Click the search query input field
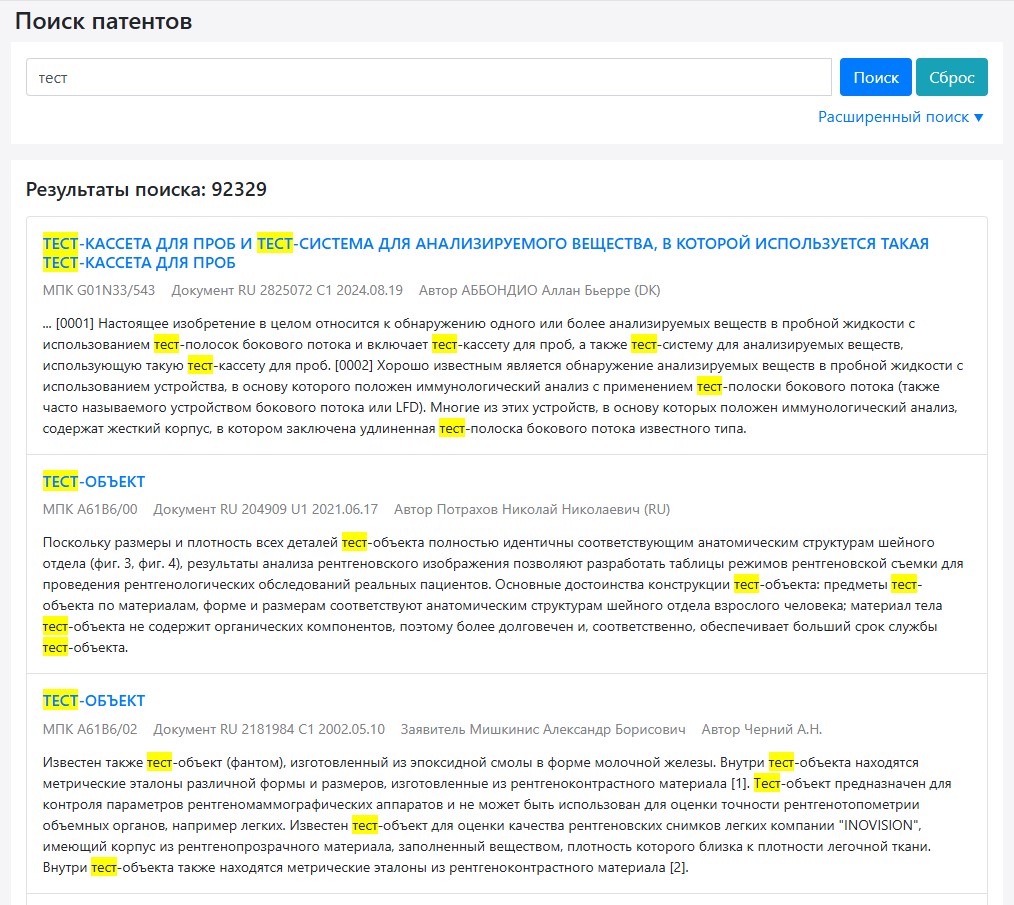Viewport: 1014px width, 905px height. tap(428, 77)
